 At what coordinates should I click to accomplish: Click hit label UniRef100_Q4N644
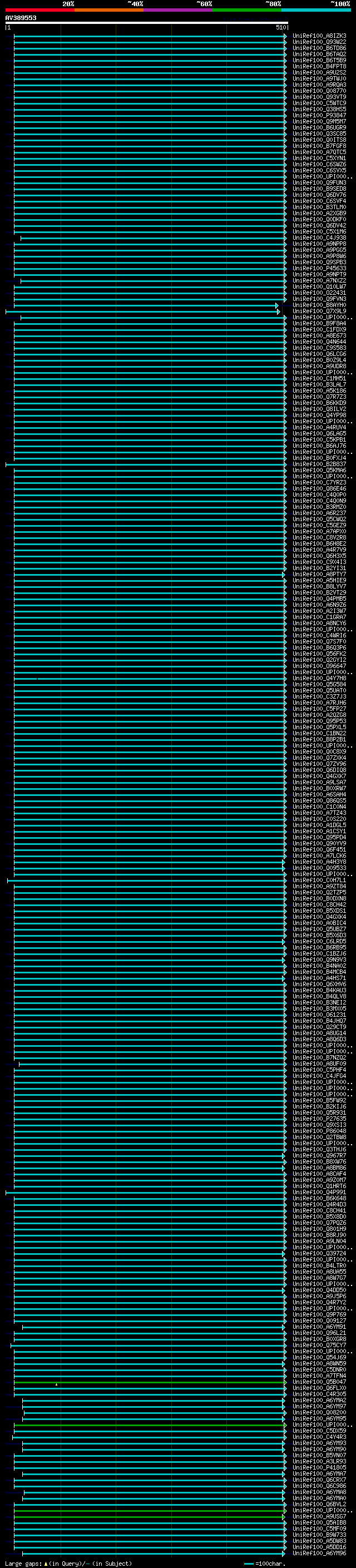(x=319, y=342)
